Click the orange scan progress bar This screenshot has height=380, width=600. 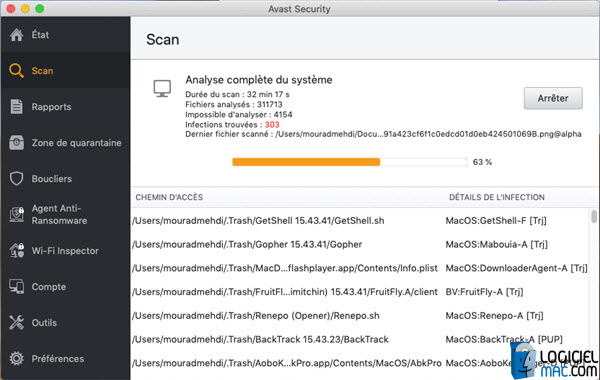pos(349,162)
